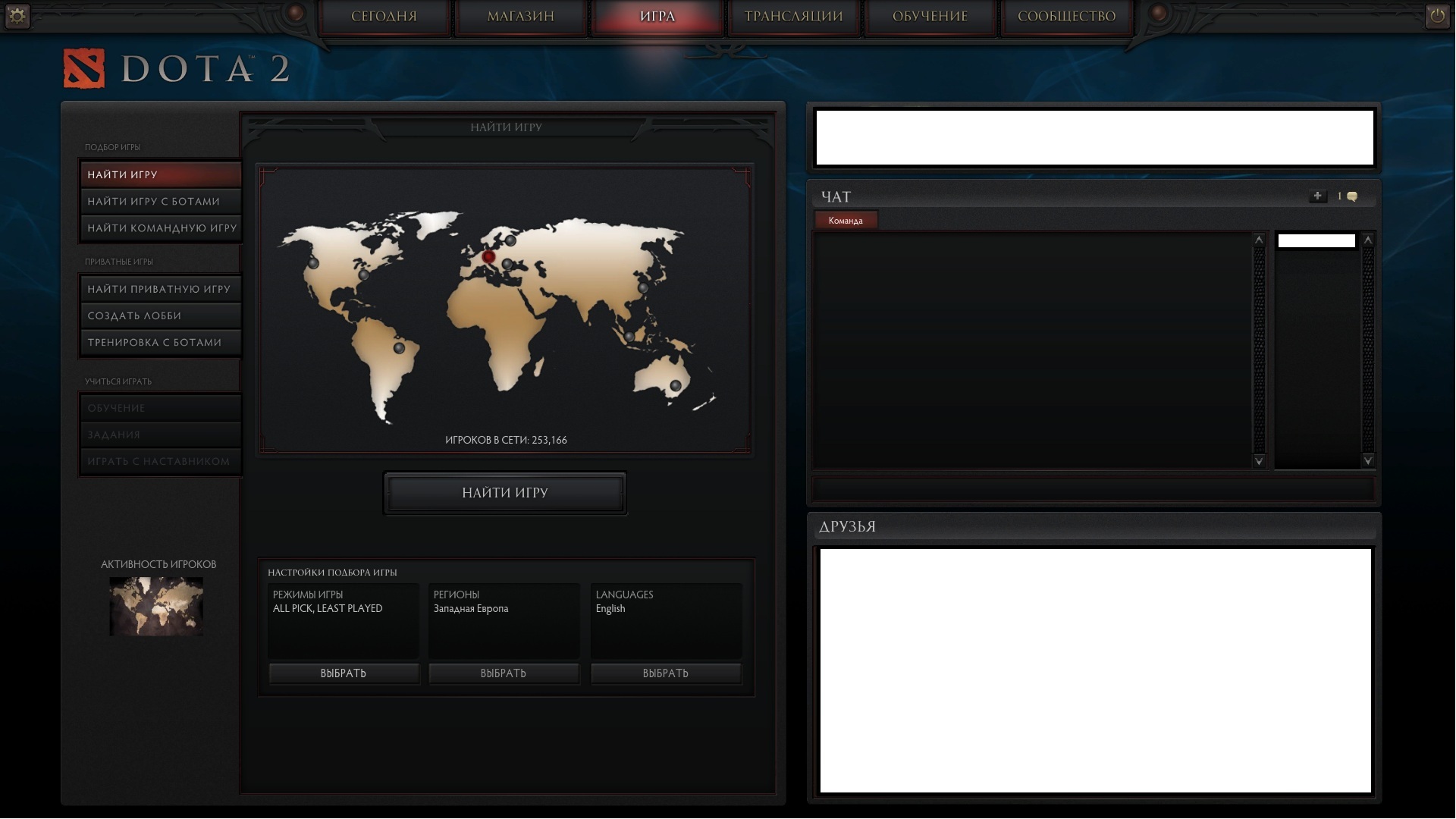
Task: Click the power quit icon
Action: [x=1437, y=15]
